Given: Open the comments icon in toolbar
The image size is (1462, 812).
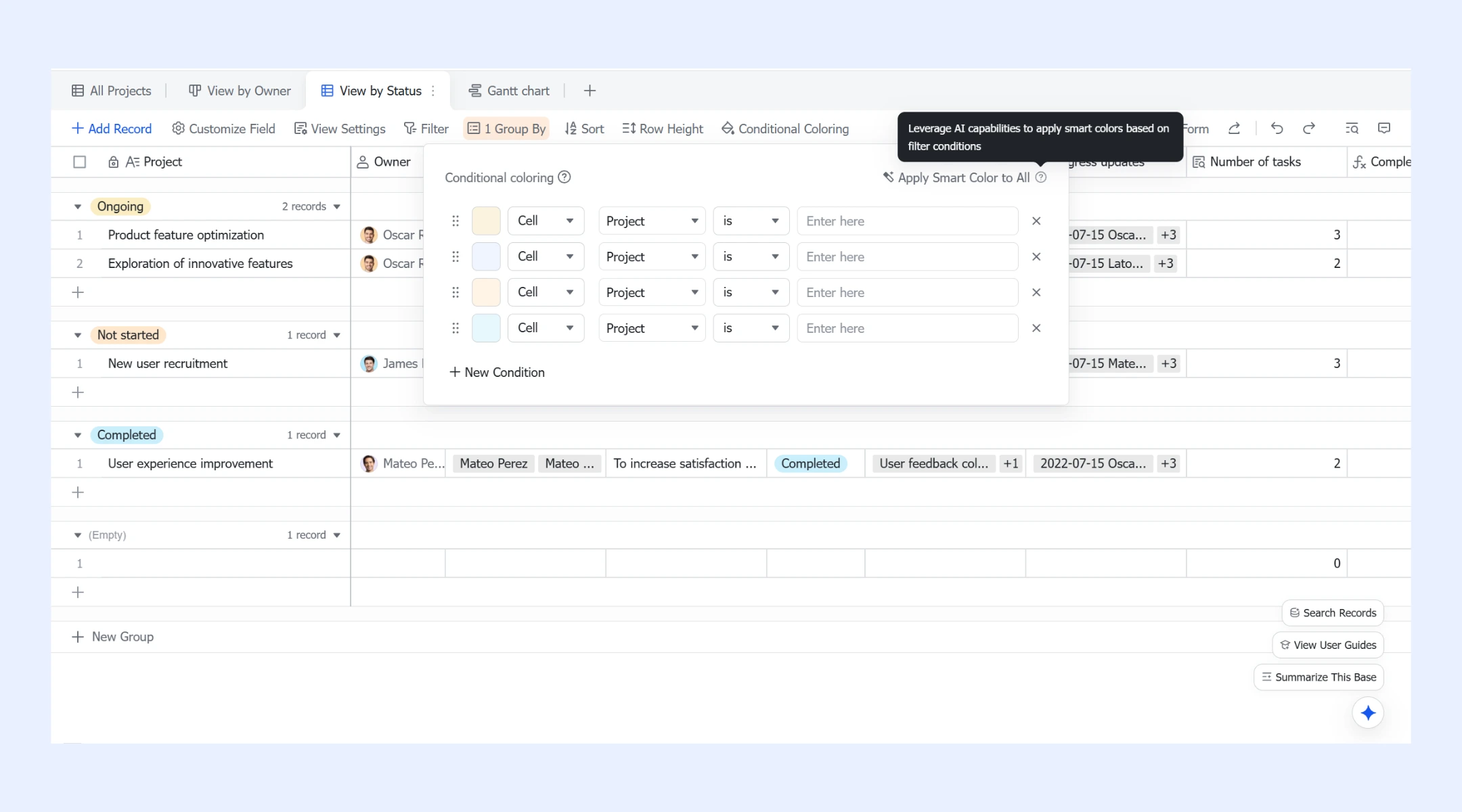Looking at the screenshot, I should click(x=1384, y=129).
